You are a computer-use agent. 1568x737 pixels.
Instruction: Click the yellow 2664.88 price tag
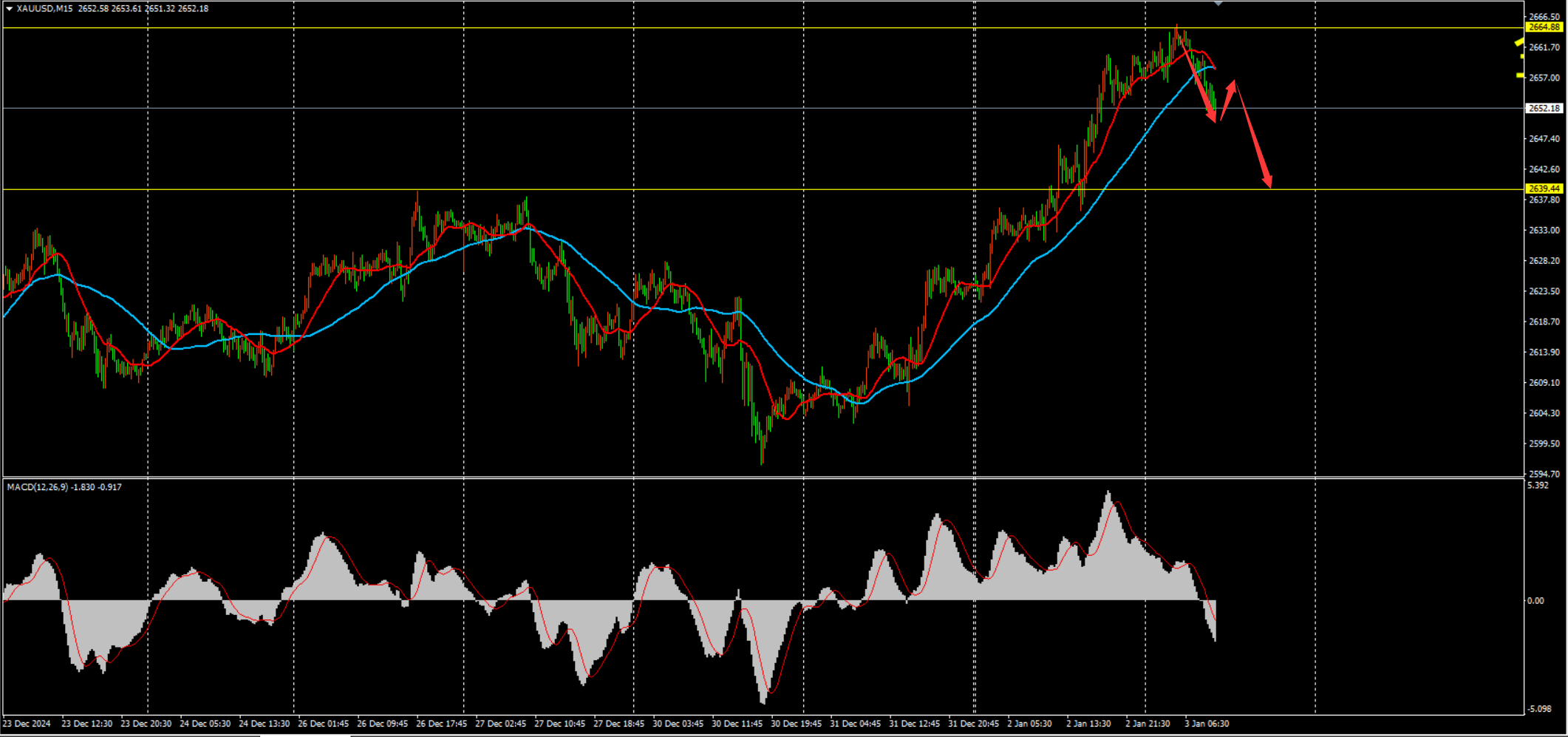coord(1544,27)
